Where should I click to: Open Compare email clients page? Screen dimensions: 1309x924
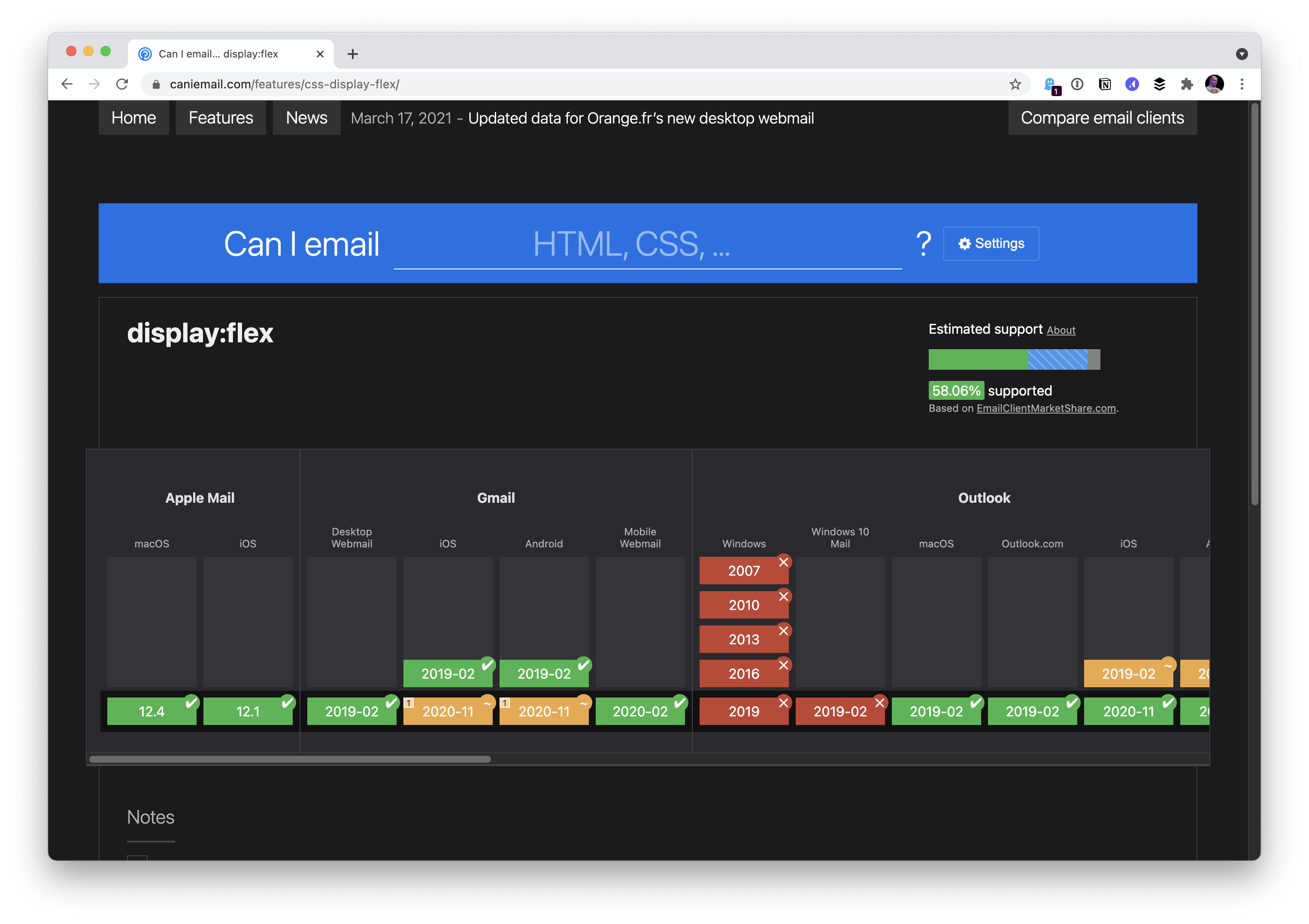[x=1102, y=118]
